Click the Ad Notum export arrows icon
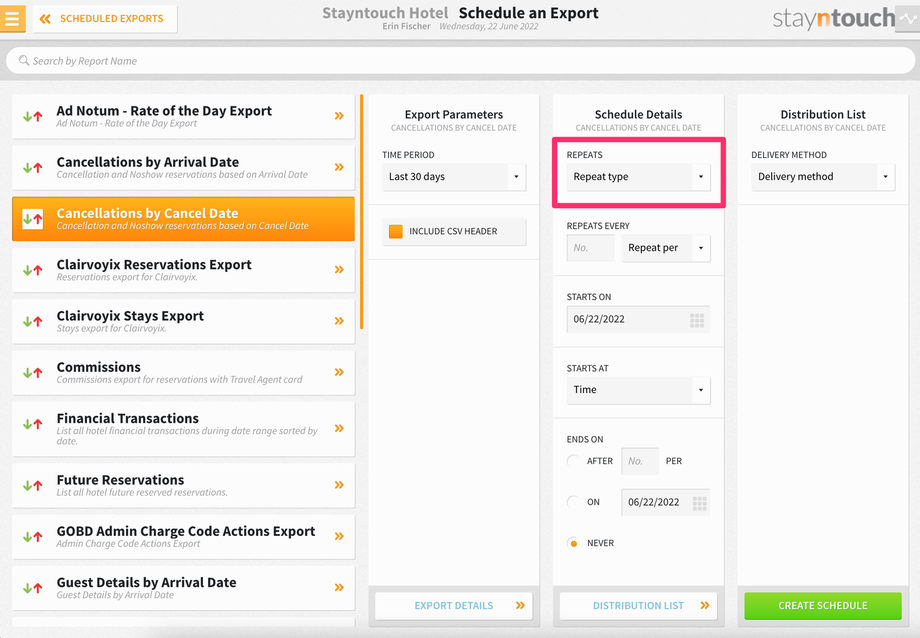 (33, 116)
